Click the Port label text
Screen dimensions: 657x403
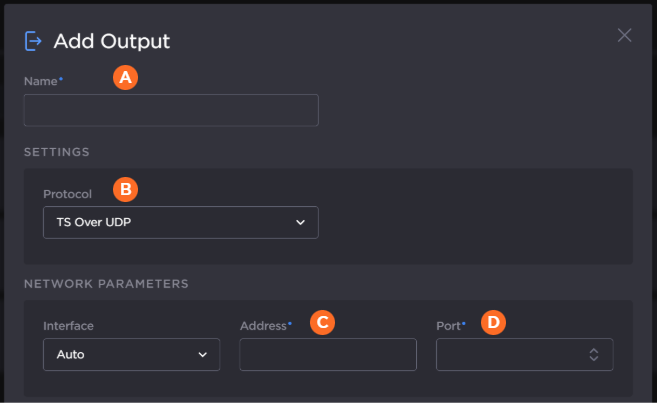click(450, 326)
